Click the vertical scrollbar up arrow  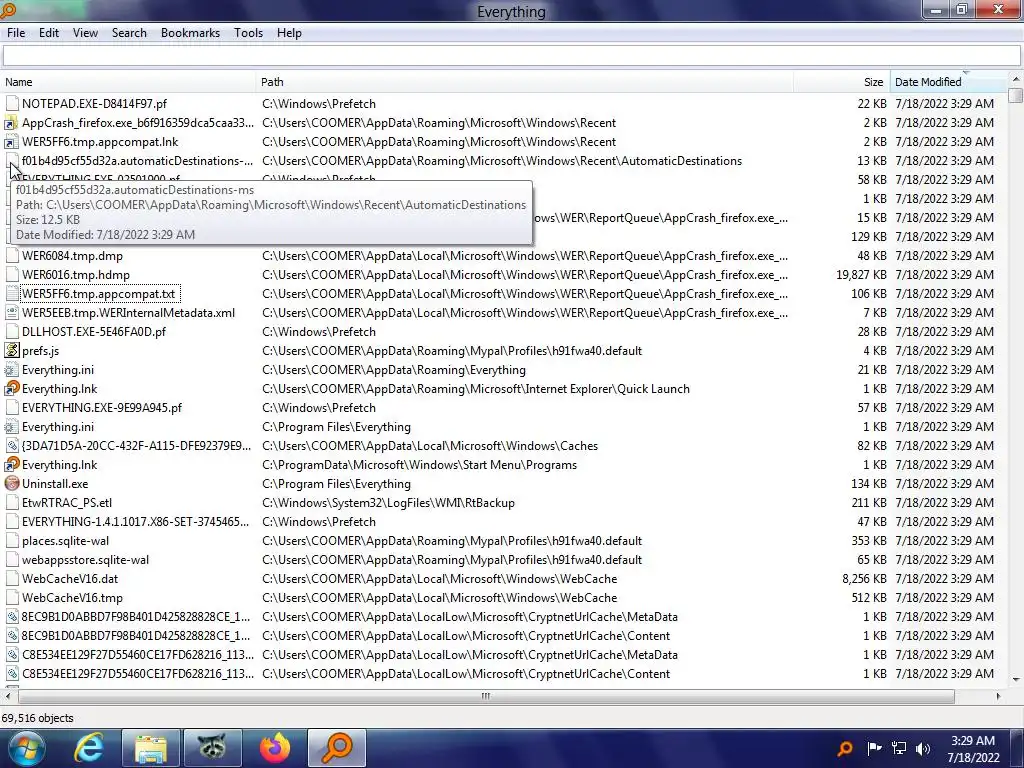click(1016, 79)
